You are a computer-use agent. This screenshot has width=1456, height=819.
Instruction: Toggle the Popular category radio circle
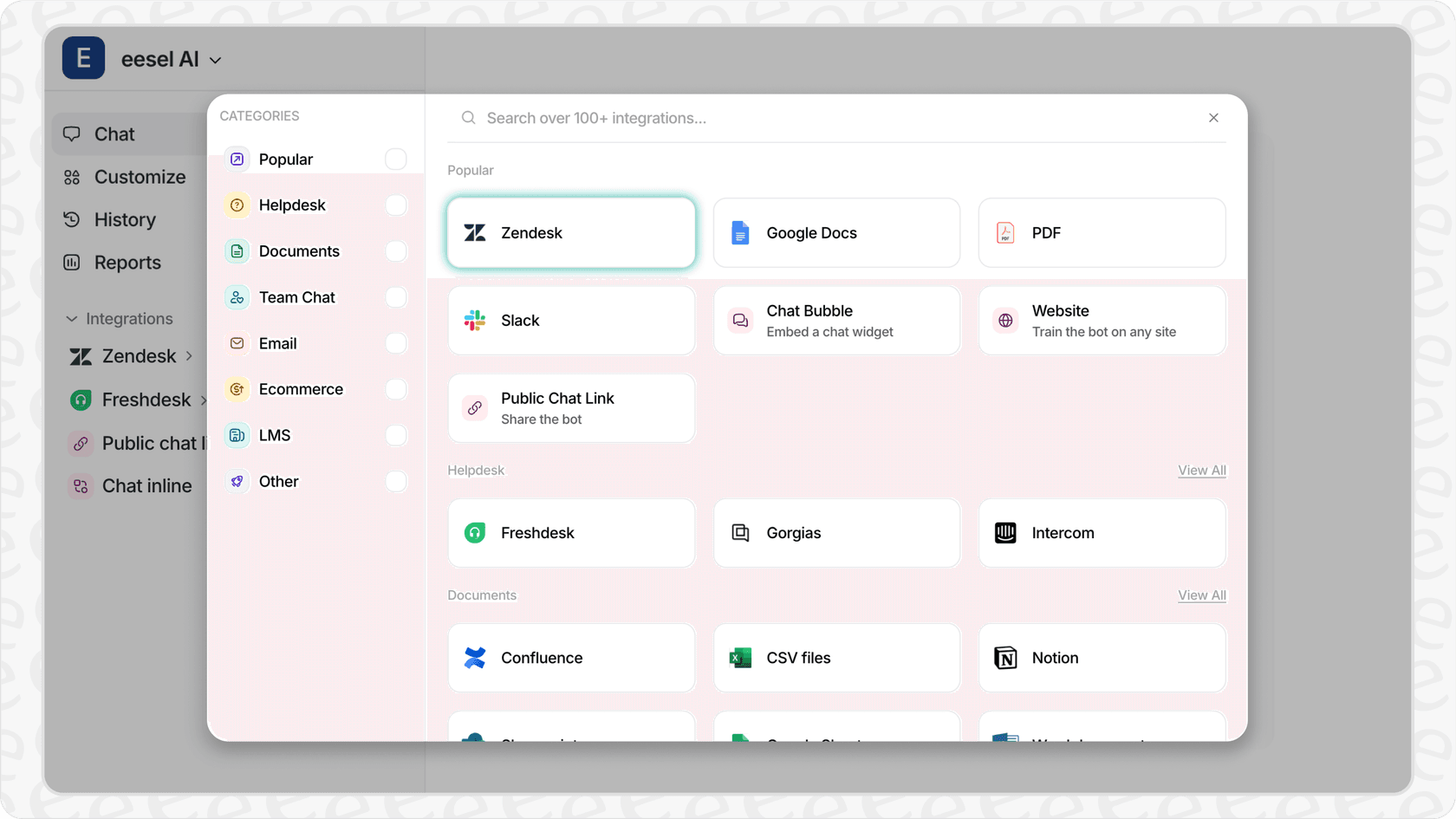pyautogui.click(x=396, y=159)
